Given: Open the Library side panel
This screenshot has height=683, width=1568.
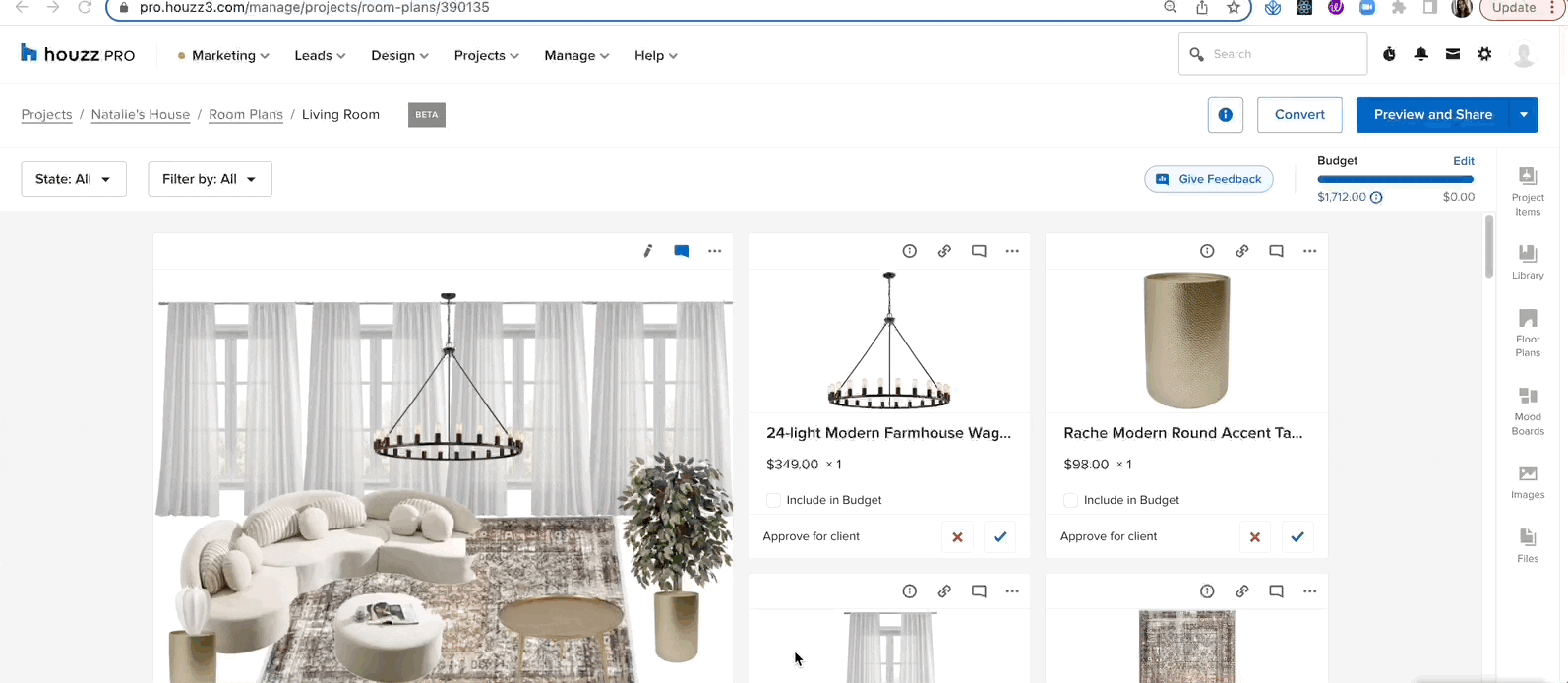Looking at the screenshot, I should [x=1528, y=261].
